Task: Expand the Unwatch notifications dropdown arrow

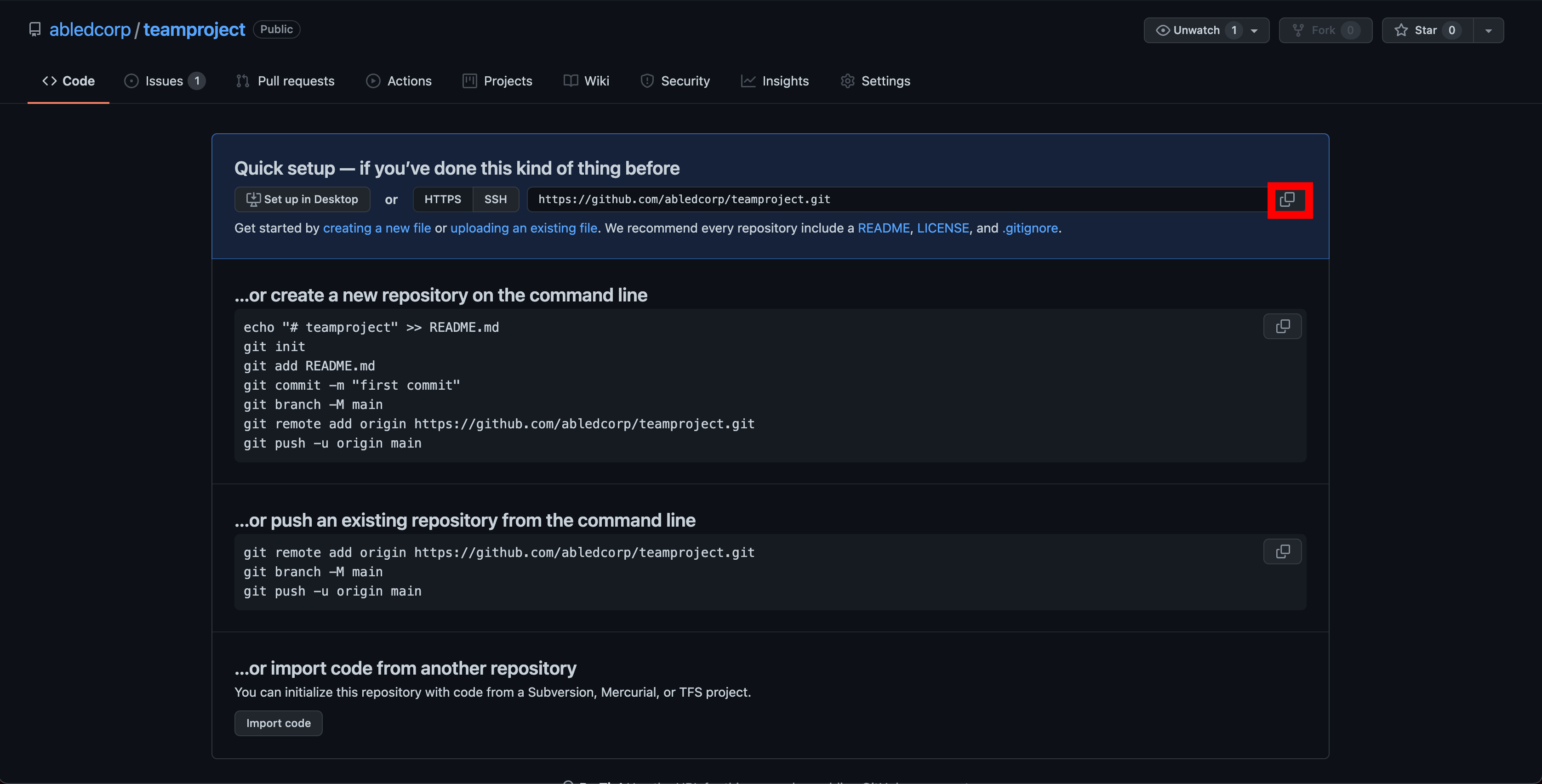Action: tap(1254, 30)
